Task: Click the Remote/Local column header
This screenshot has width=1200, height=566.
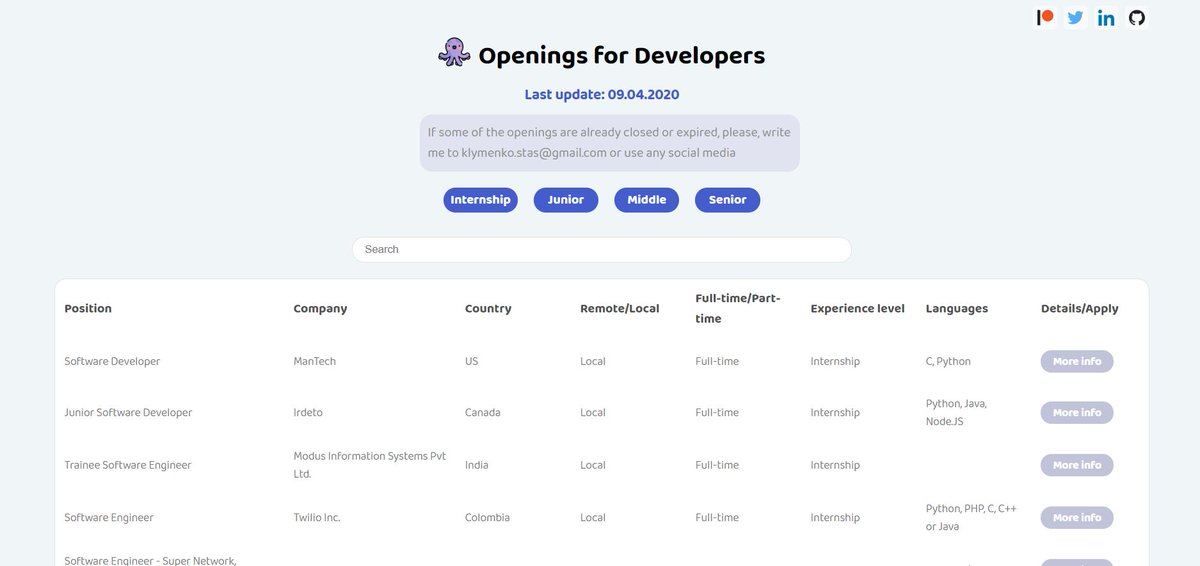Action: coord(620,309)
